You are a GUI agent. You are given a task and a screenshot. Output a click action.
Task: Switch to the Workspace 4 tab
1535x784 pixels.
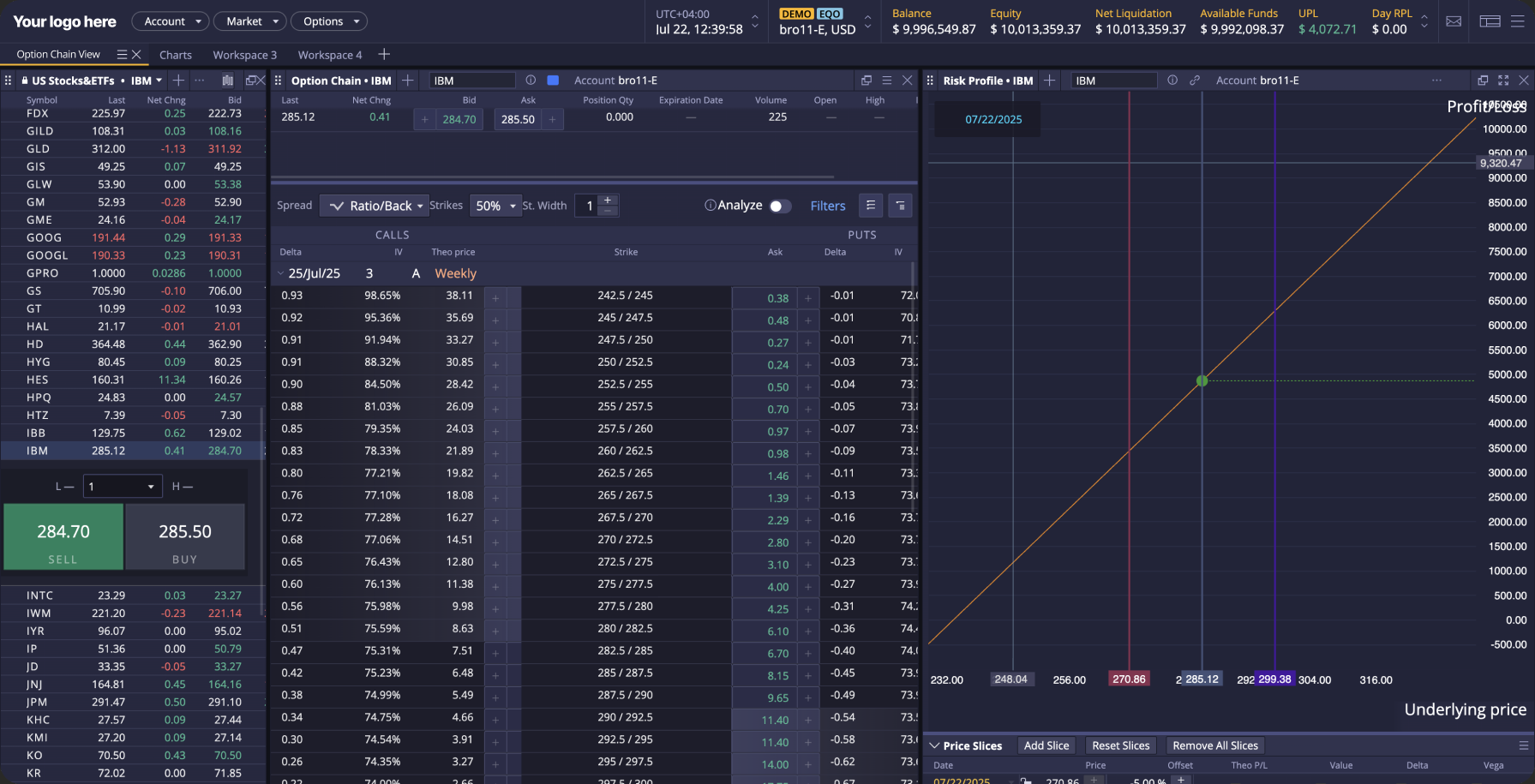click(x=330, y=55)
